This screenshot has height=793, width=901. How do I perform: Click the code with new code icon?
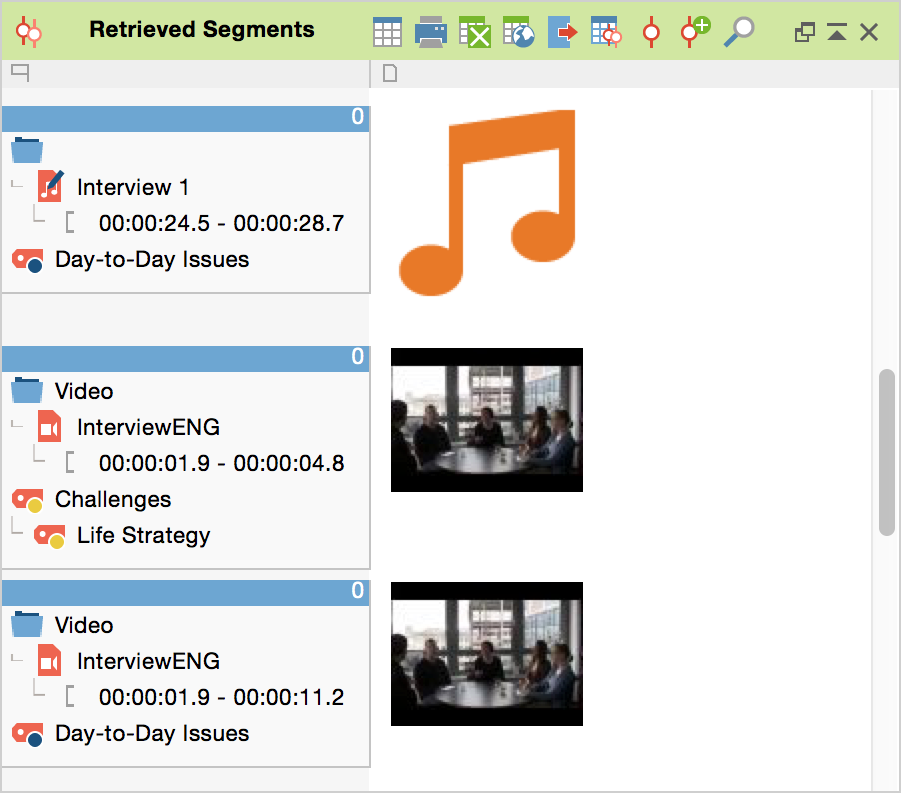pyautogui.click(x=694, y=32)
